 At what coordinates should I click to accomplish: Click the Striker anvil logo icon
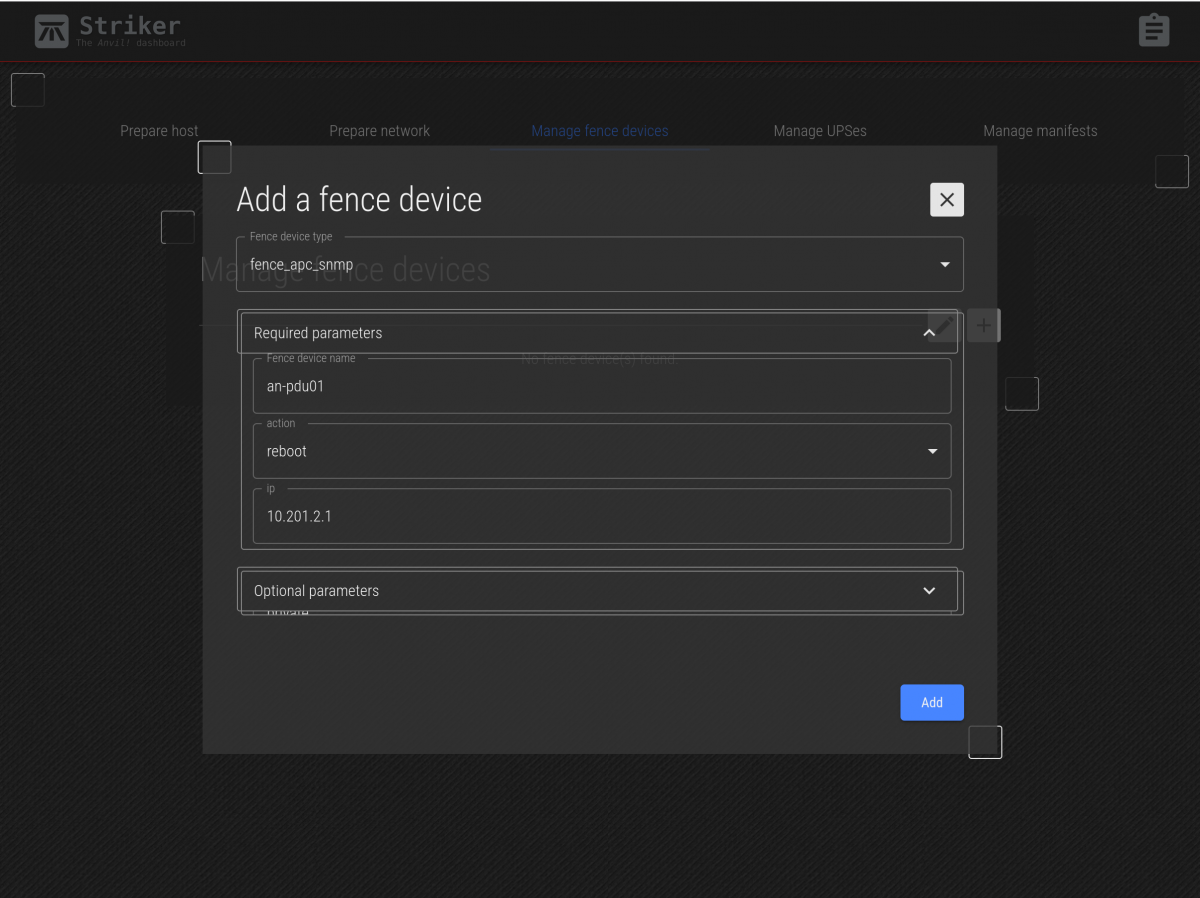(52, 31)
